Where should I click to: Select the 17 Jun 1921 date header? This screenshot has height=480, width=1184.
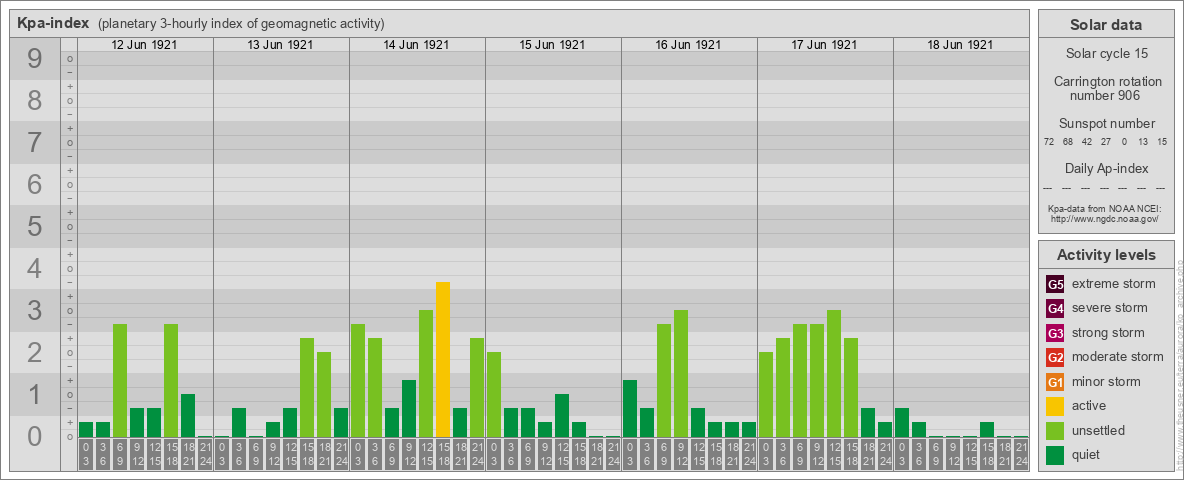[x=824, y=45]
